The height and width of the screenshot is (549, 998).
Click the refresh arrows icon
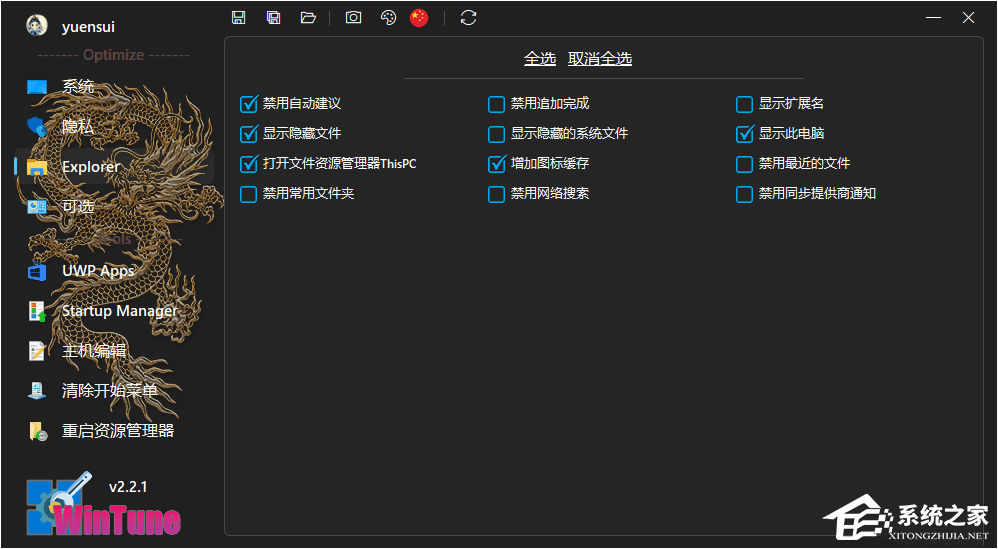point(468,18)
